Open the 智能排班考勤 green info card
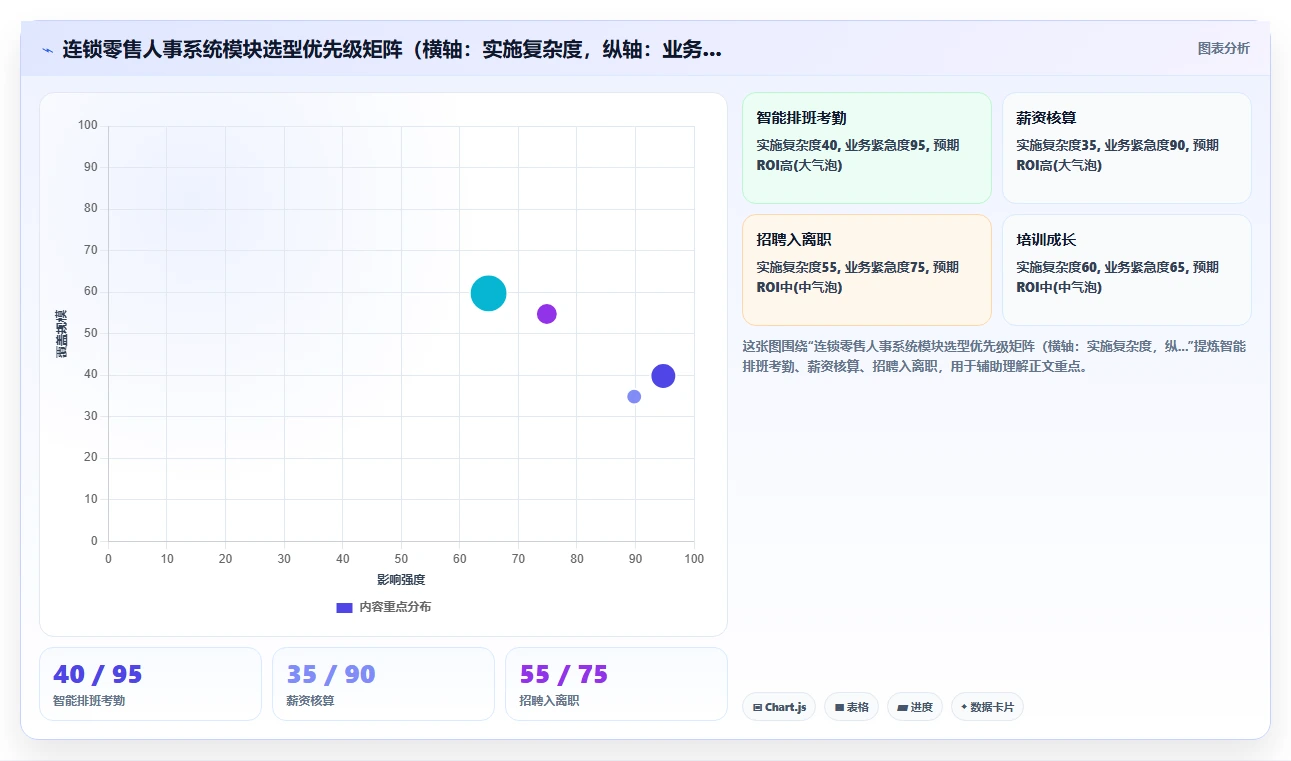This screenshot has width=1291, height=761. pyautogui.click(x=866, y=148)
